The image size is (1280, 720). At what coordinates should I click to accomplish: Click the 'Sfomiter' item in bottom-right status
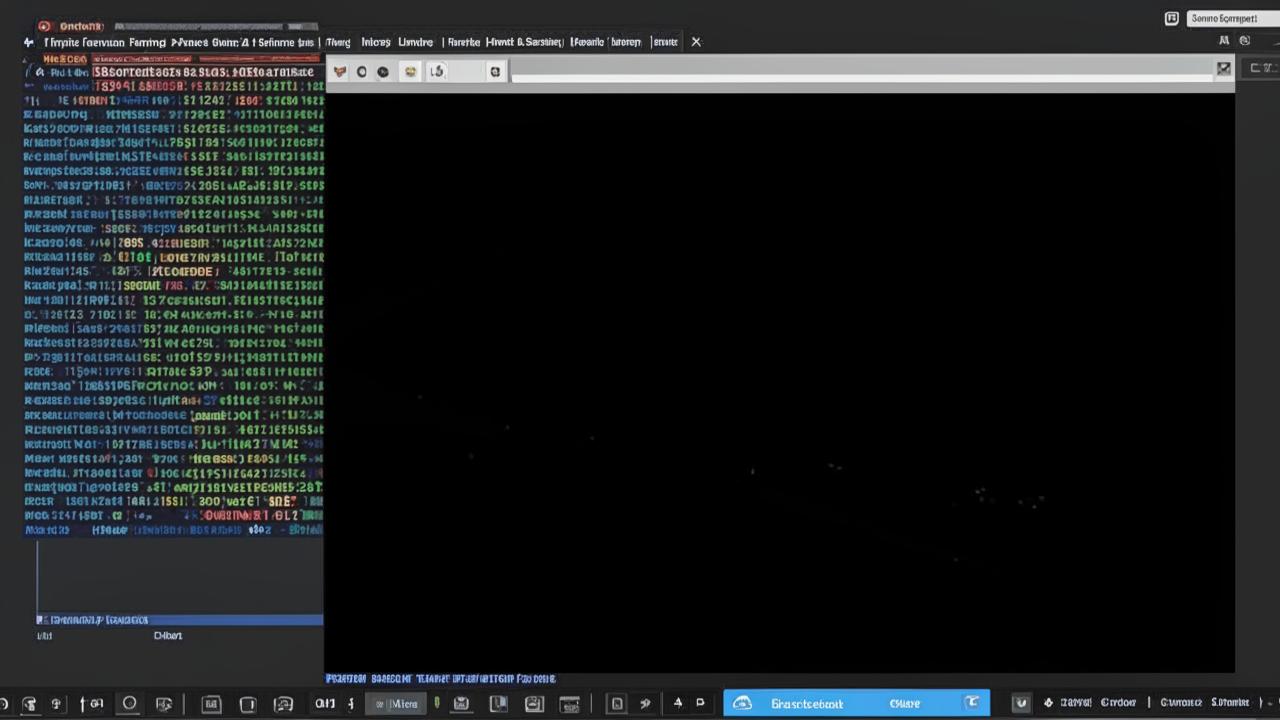click(1230, 703)
